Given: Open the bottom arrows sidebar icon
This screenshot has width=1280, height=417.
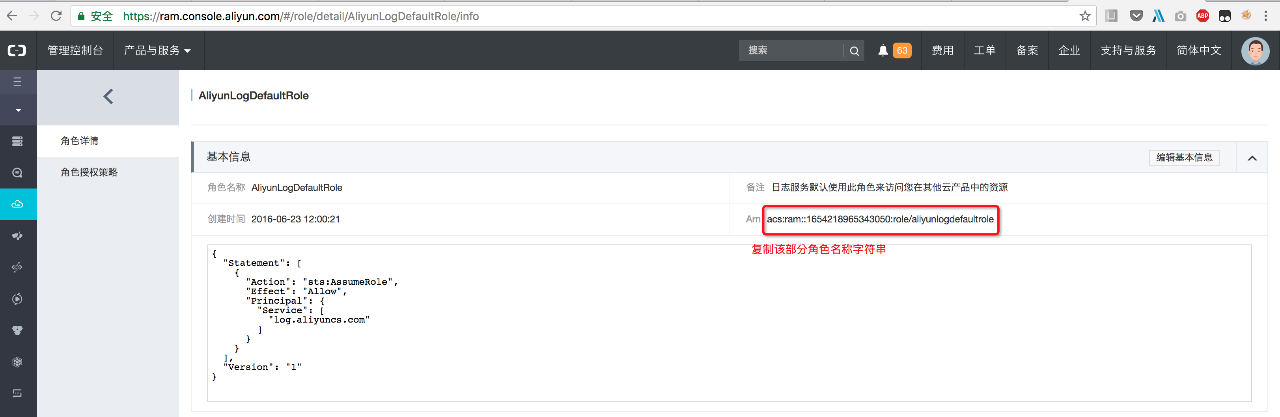Looking at the screenshot, I should click(17, 392).
